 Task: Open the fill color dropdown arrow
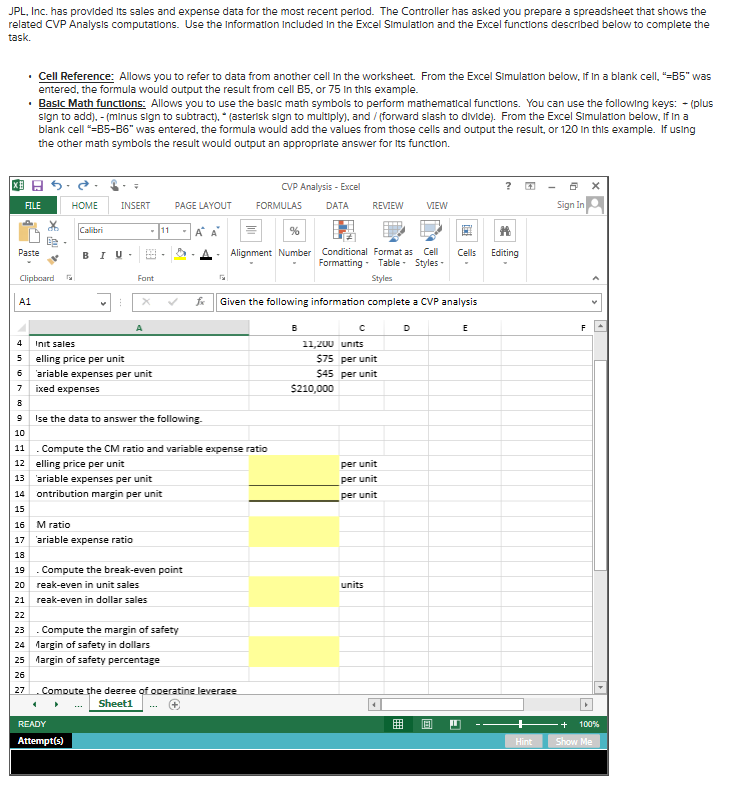point(193,255)
